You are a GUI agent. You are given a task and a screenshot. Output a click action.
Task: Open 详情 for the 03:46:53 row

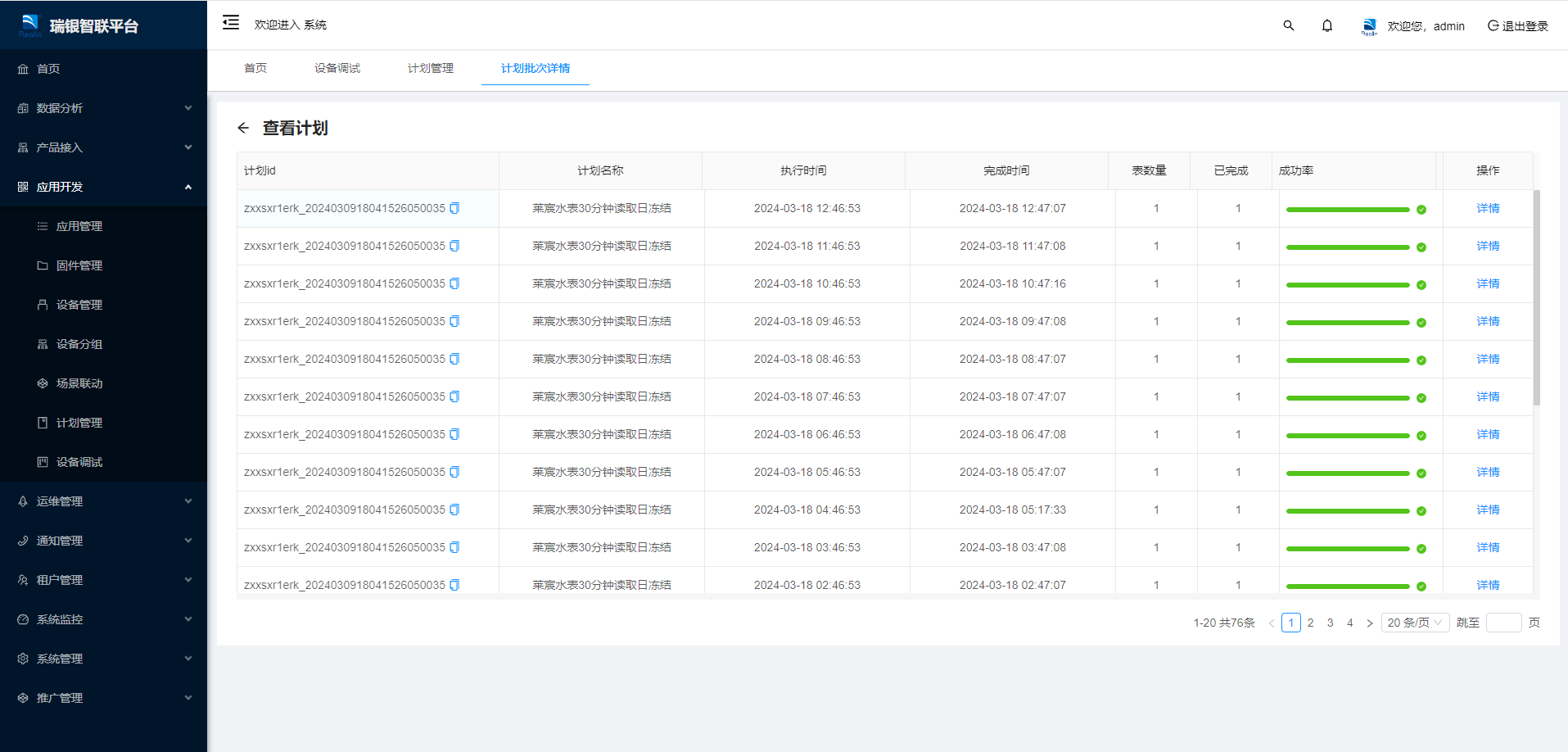[x=1488, y=547]
